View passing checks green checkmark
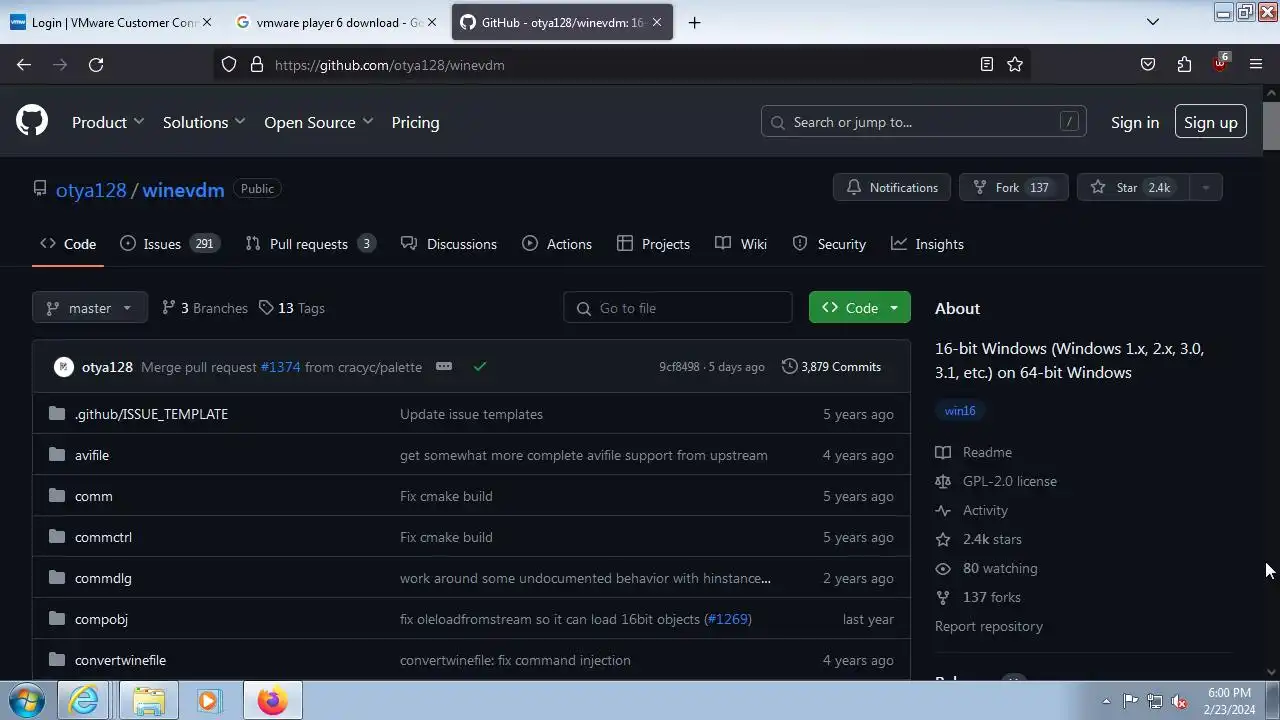Image resolution: width=1280 pixels, height=720 pixels. [x=480, y=367]
